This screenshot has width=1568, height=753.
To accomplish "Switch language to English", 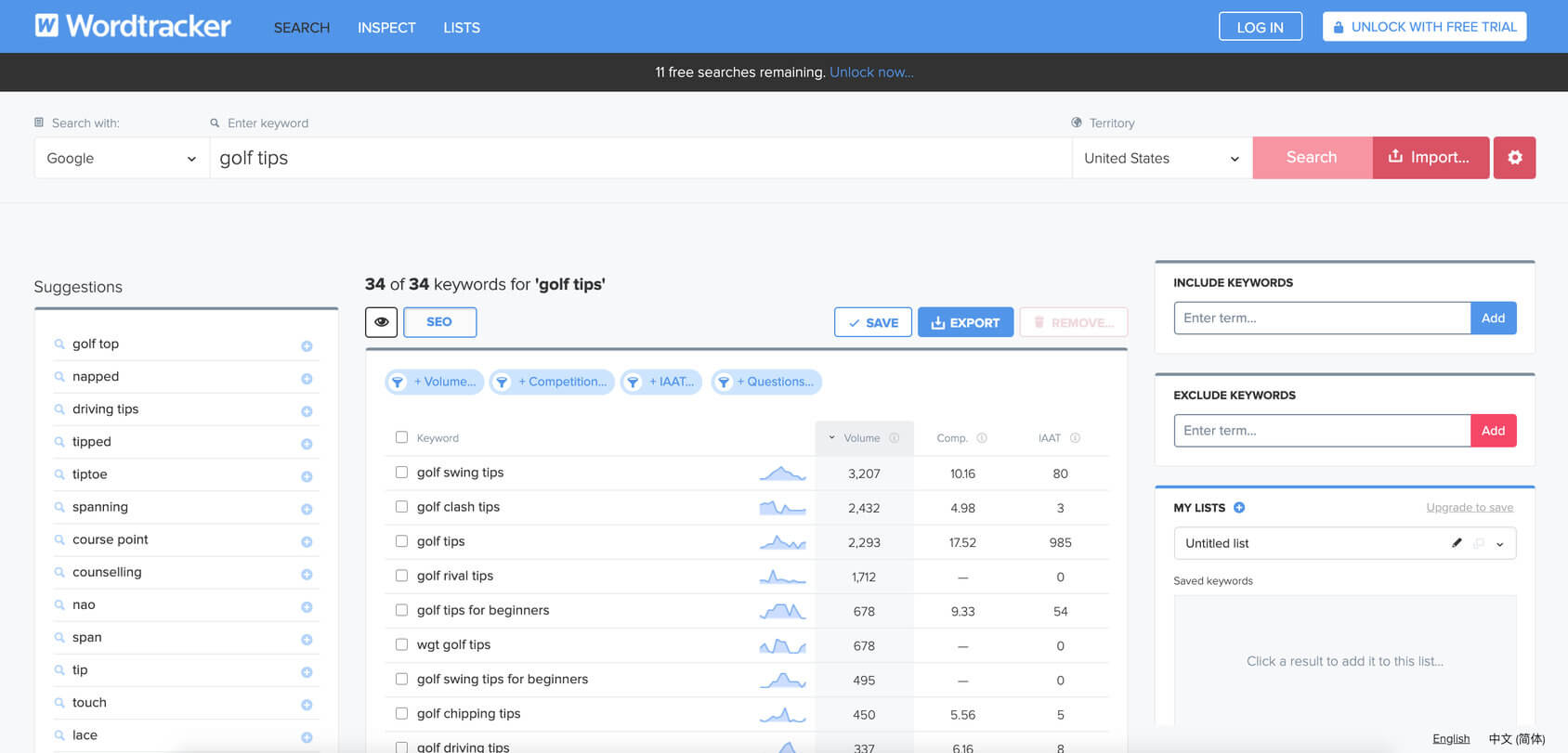I will pyautogui.click(x=1451, y=739).
